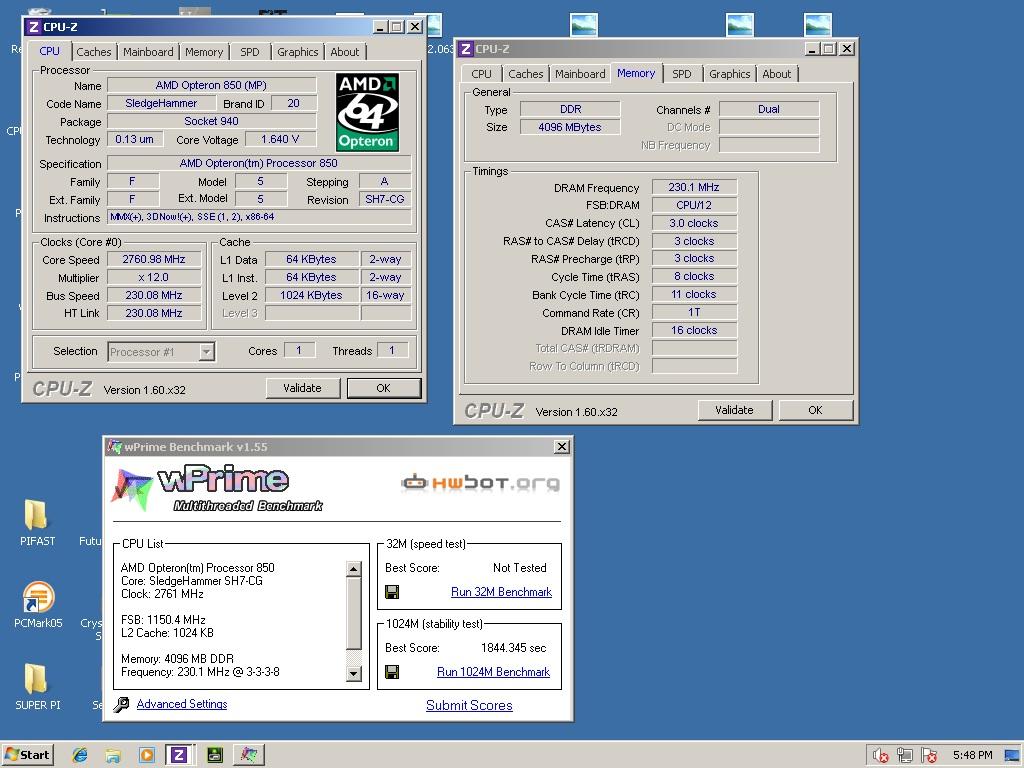Click OK in the right CPU-Z window
Viewport: 1024px width, 768px height.
pos(816,410)
